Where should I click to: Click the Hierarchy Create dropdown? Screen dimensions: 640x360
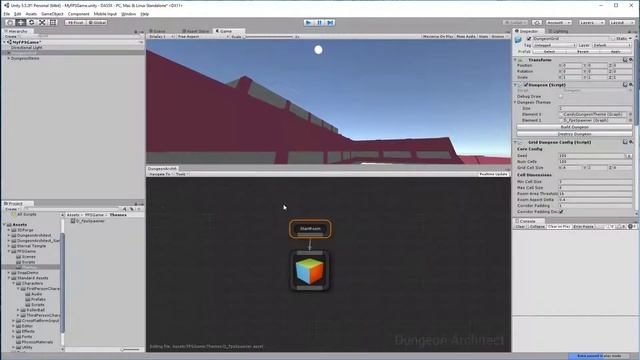11,37
